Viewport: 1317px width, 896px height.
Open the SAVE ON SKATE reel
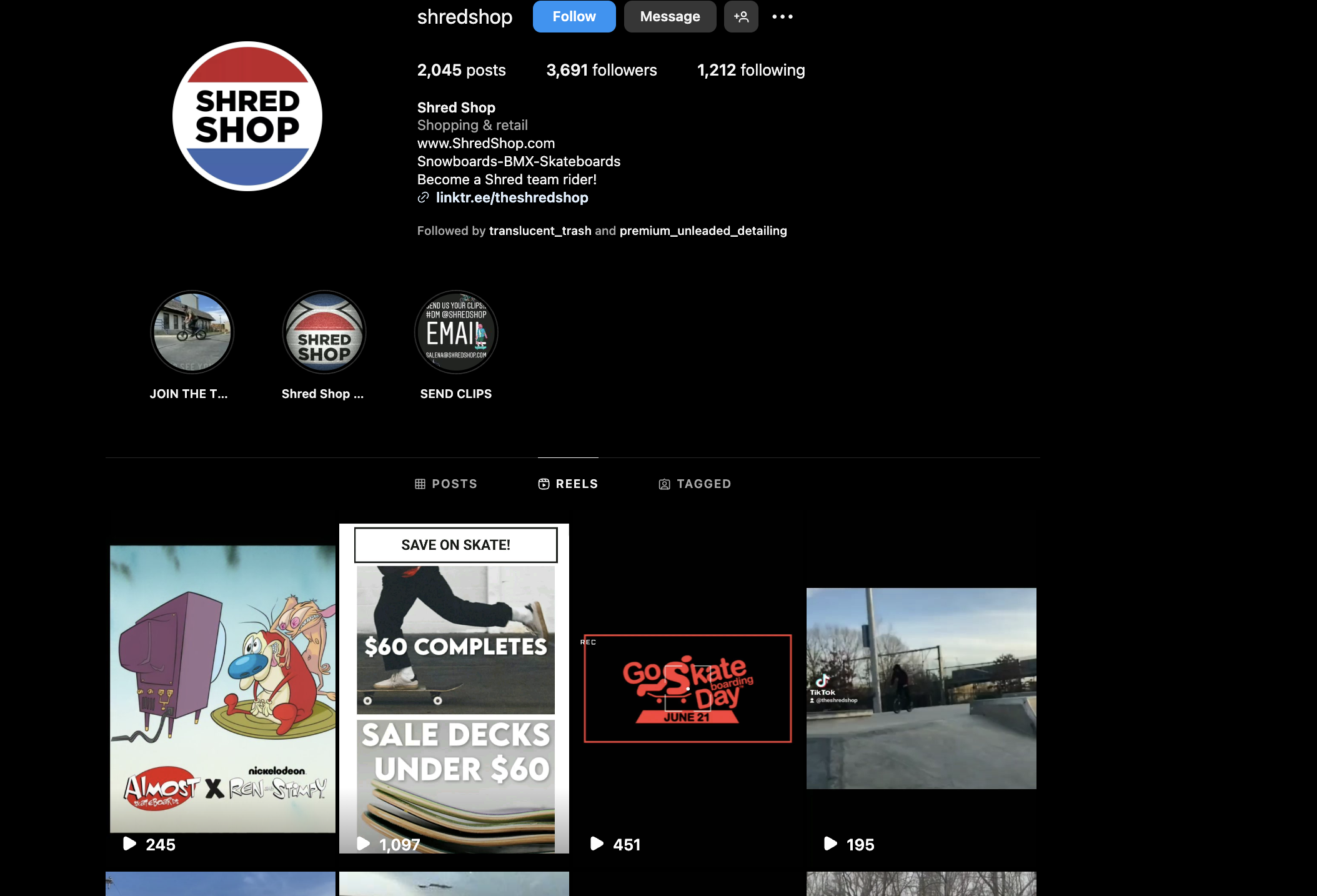click(x=454, y=689)
